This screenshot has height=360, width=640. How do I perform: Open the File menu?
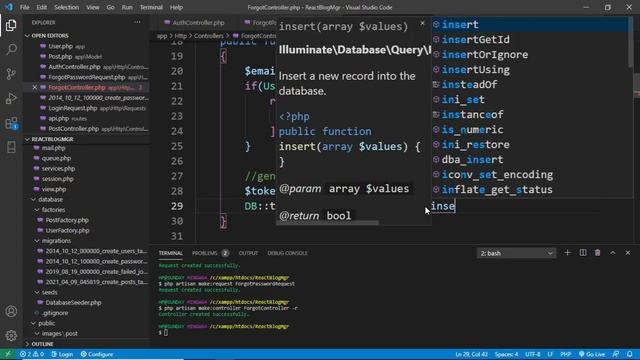click(x=24, y=7)
